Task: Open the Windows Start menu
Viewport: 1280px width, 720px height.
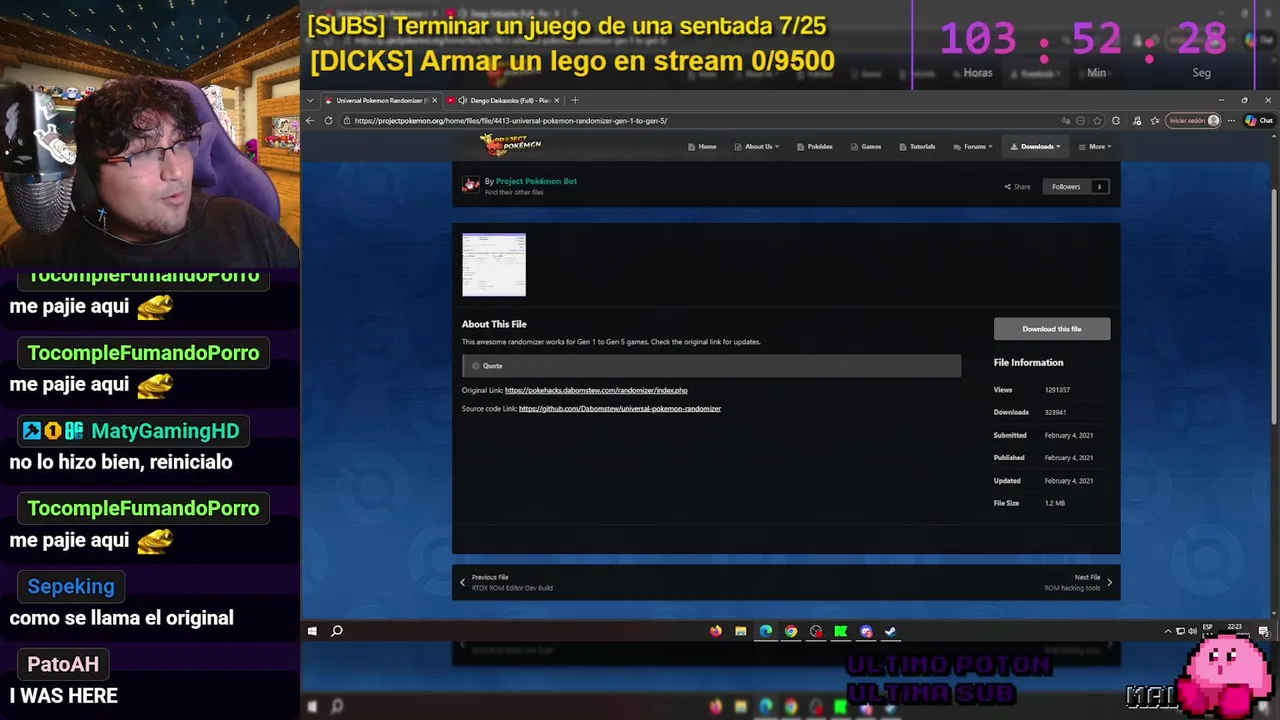Action: click(312, 631)
